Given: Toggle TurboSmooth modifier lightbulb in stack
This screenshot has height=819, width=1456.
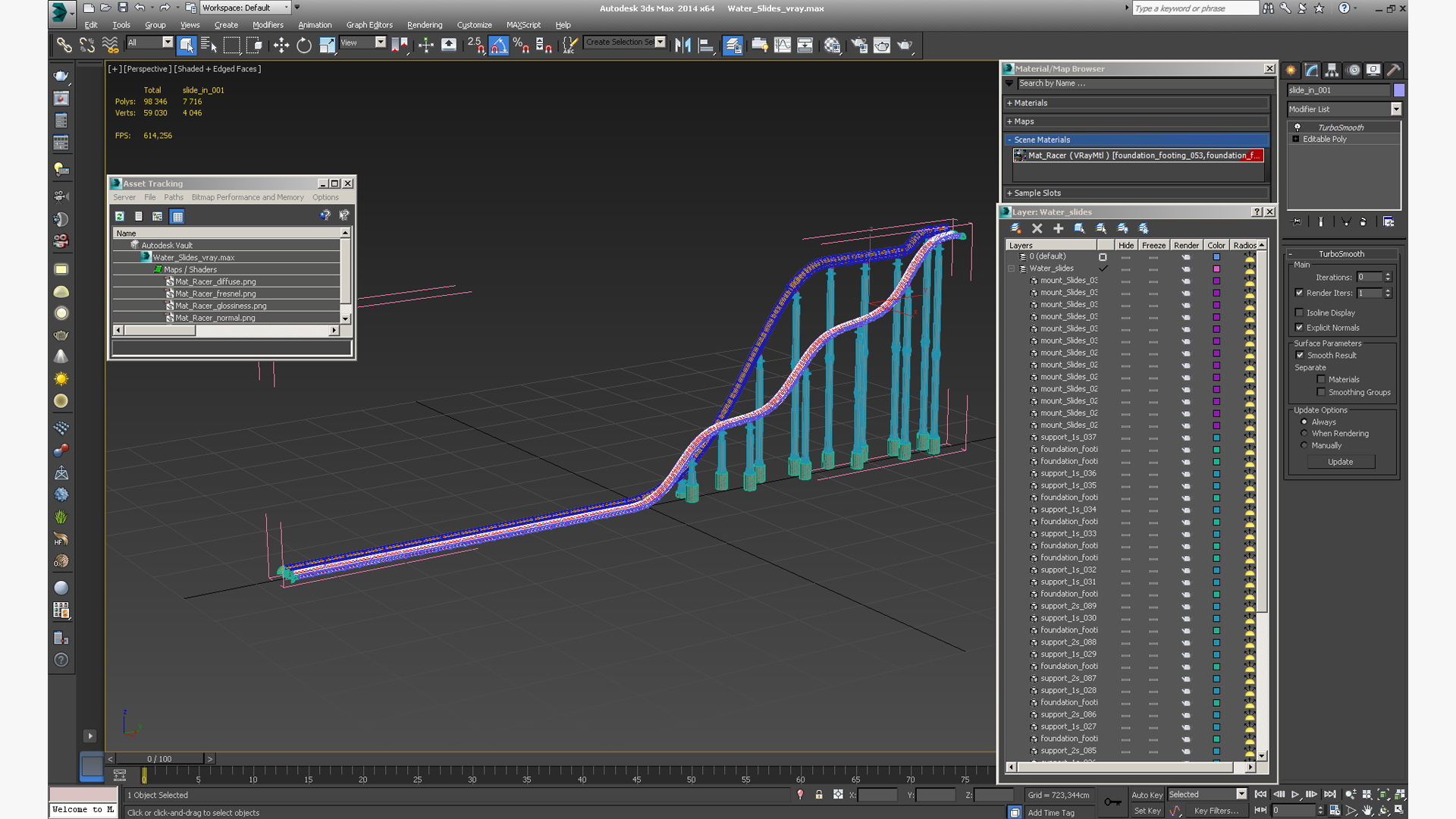Looking at the screenshot, I should 1298,127.
